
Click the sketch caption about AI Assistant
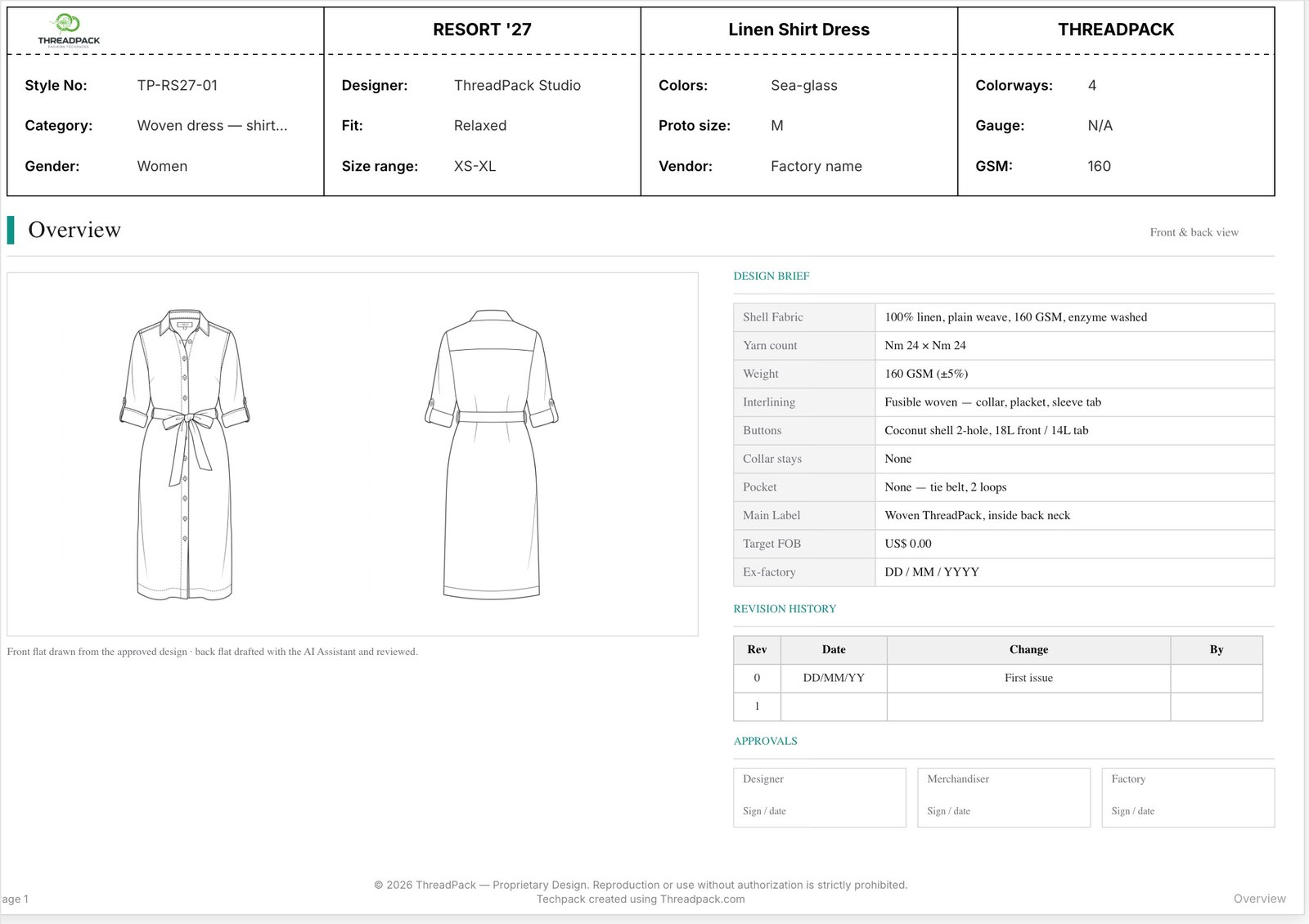212,652
